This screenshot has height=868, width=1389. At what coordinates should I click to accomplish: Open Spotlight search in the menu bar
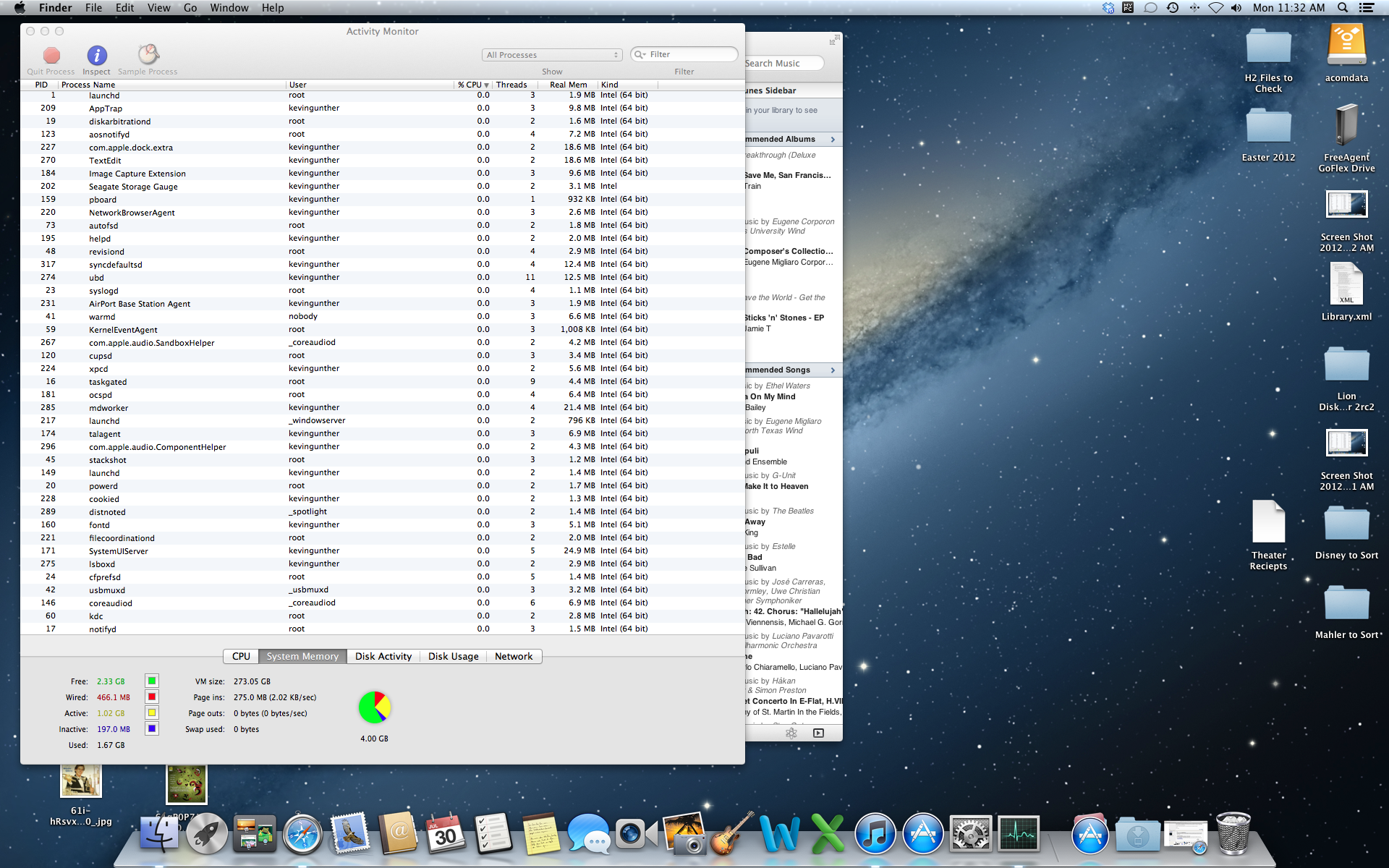(1342, 8)
